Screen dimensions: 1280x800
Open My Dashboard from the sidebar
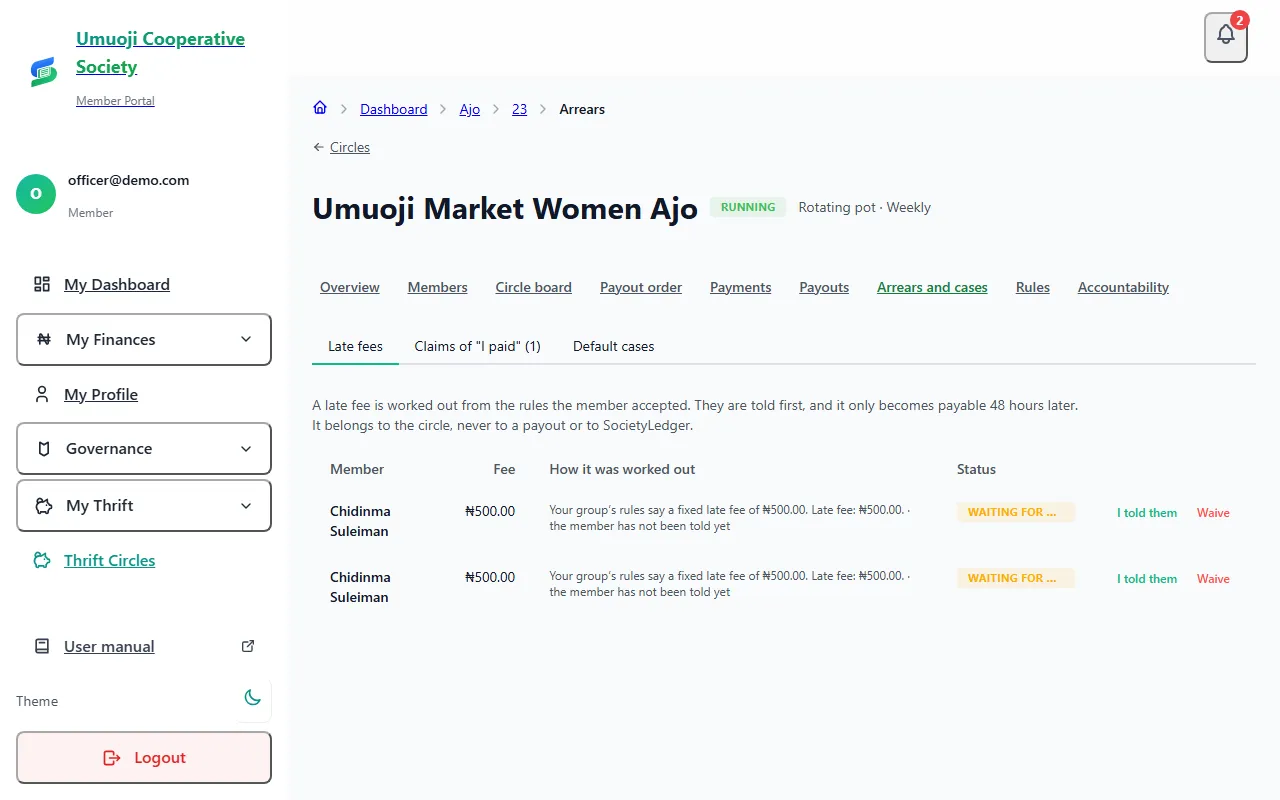coord(117,285)
